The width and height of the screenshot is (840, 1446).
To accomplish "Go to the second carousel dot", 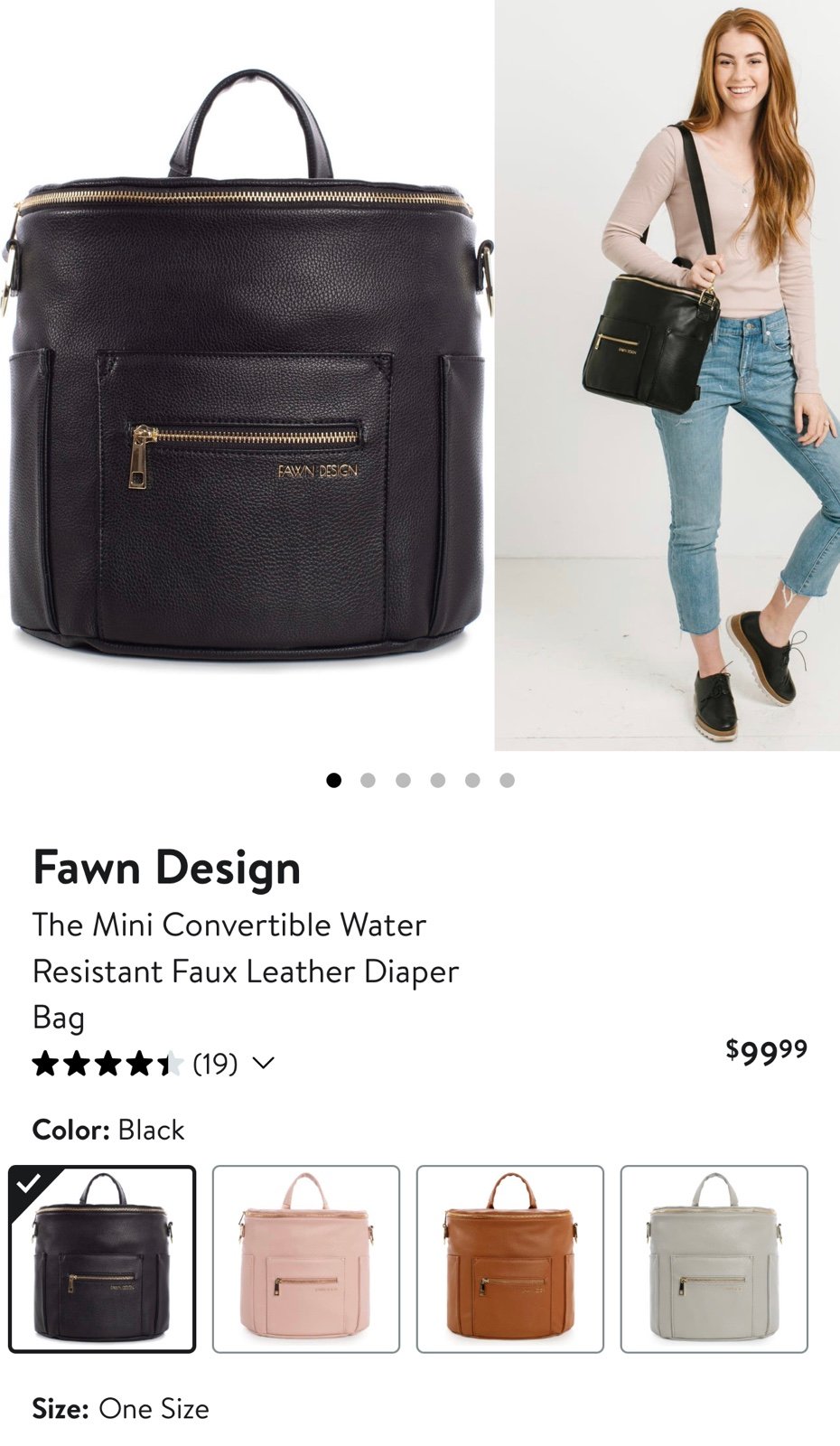I will 368,780.
